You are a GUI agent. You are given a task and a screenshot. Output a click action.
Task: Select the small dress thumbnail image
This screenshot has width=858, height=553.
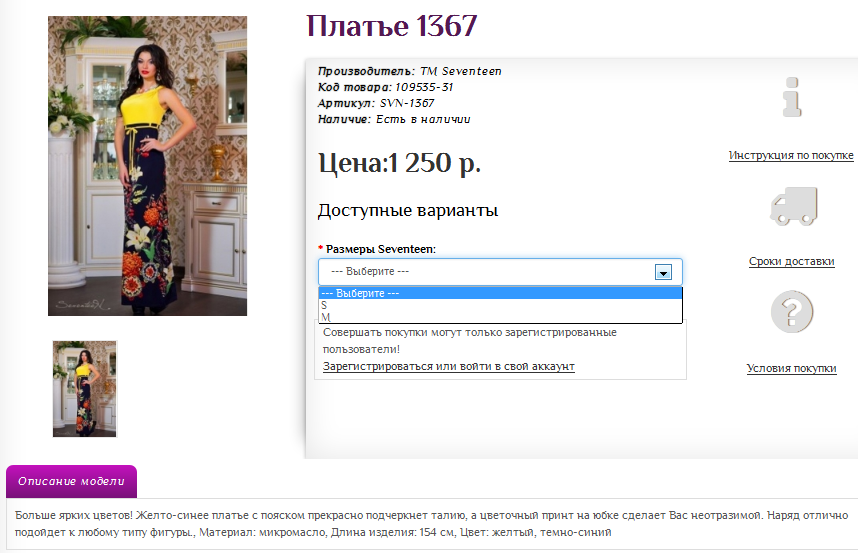[84, 389]
